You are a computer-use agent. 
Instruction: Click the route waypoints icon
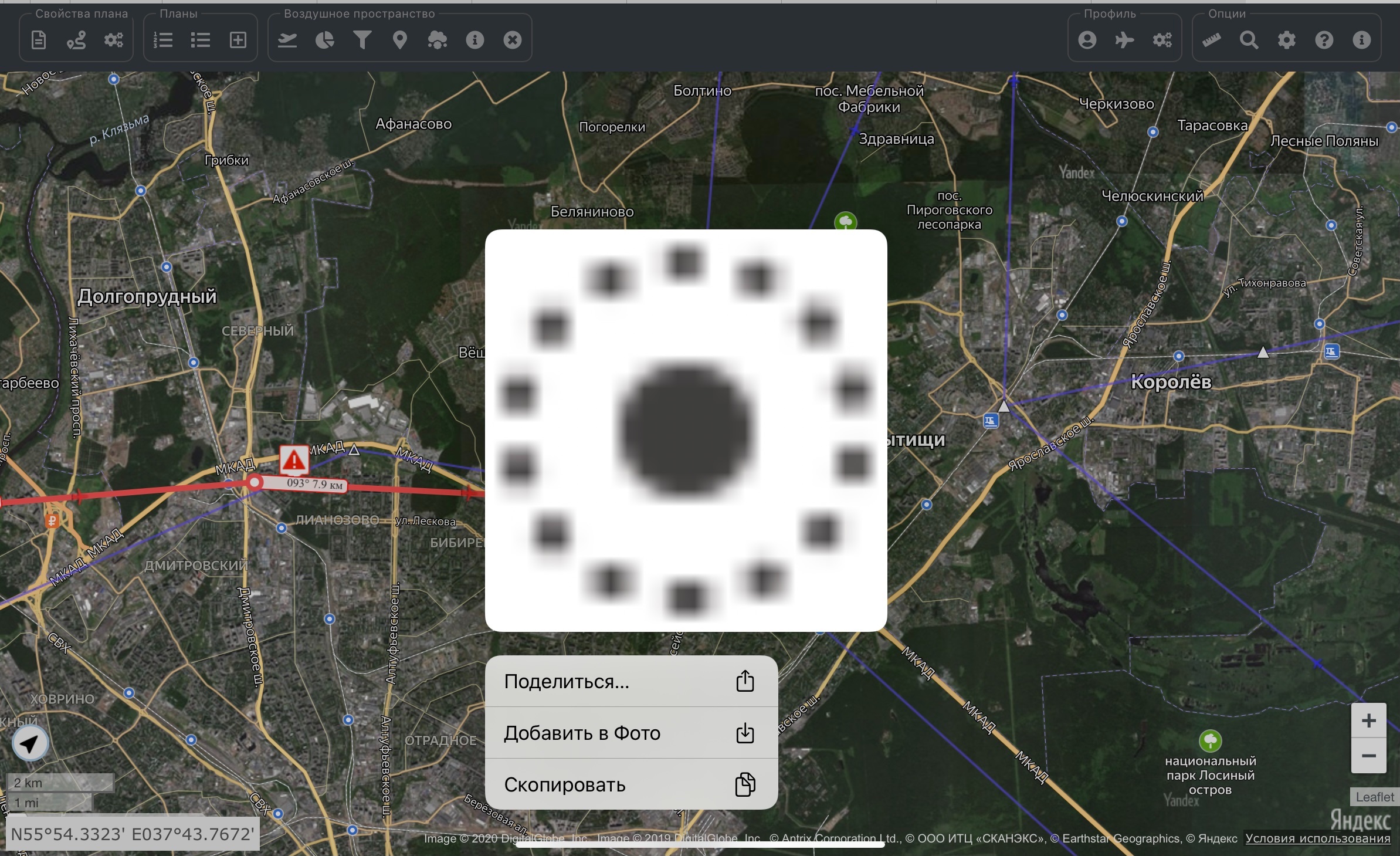[76, 40]
